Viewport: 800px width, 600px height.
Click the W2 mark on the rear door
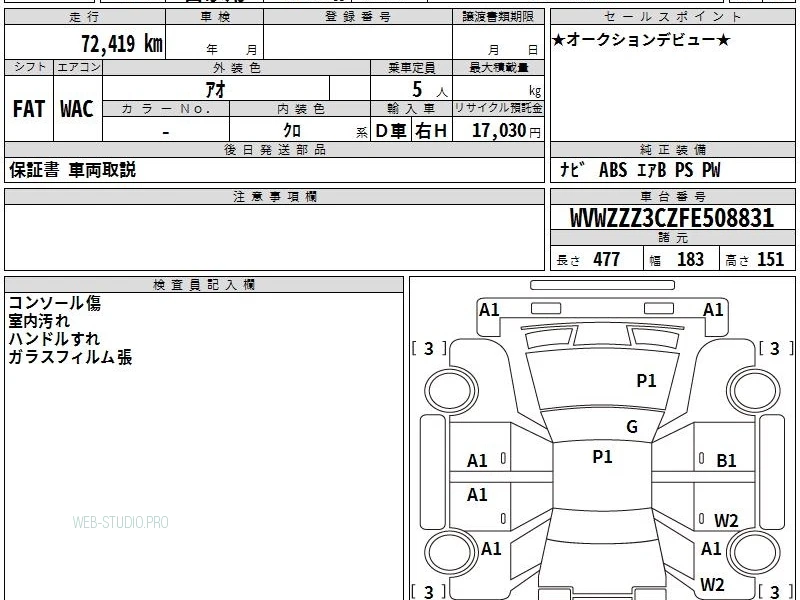pos(726,521)
